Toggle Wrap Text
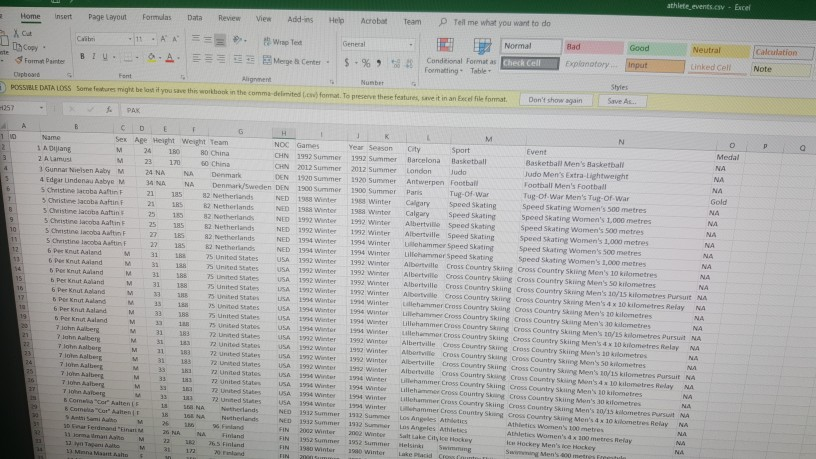The width and height of the screenshot is (816, 459). point(283,42)
